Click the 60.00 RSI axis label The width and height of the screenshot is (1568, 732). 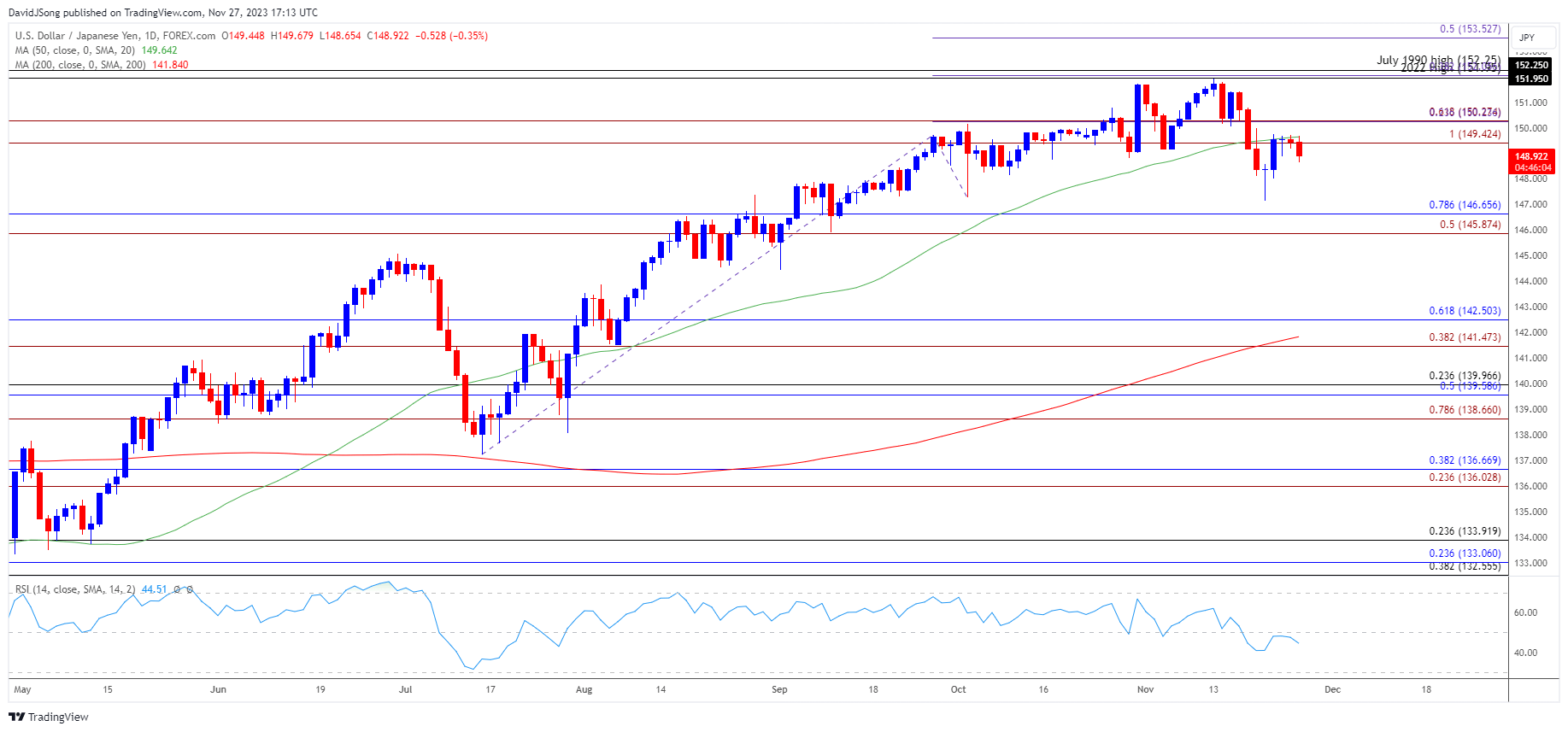1525,612
